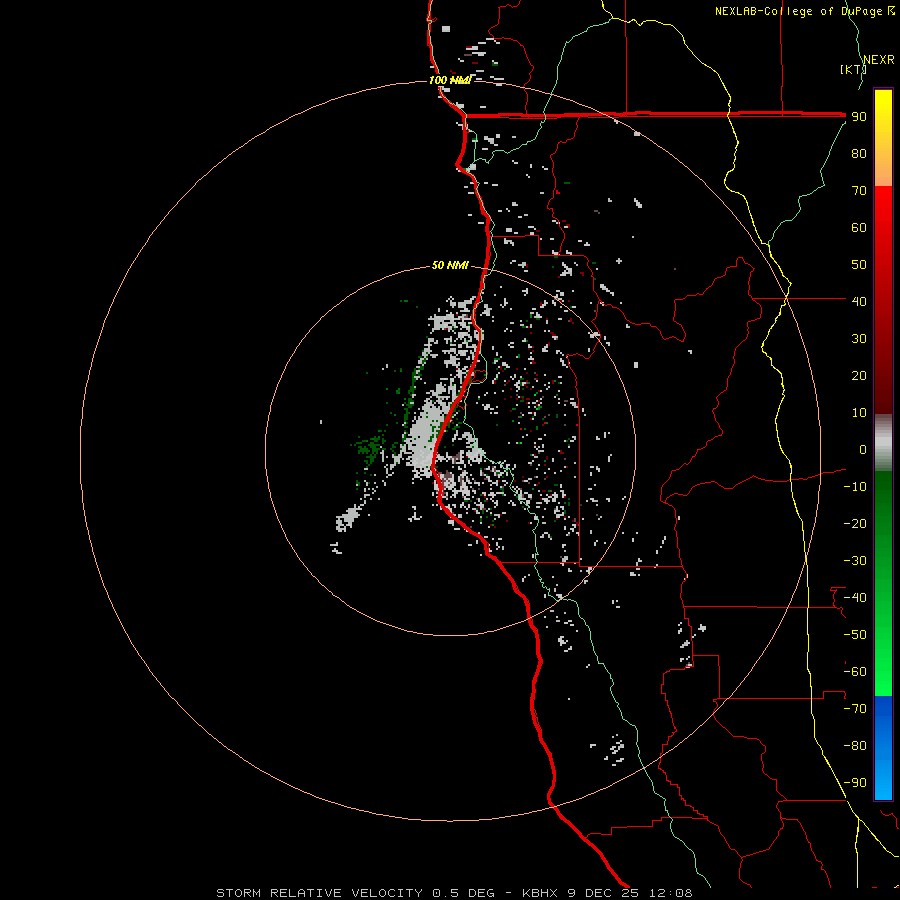900x900 pixels.
Task: Click the KBHX station identifier in caption
Action: pyautogui.click(x=540, y=893)
